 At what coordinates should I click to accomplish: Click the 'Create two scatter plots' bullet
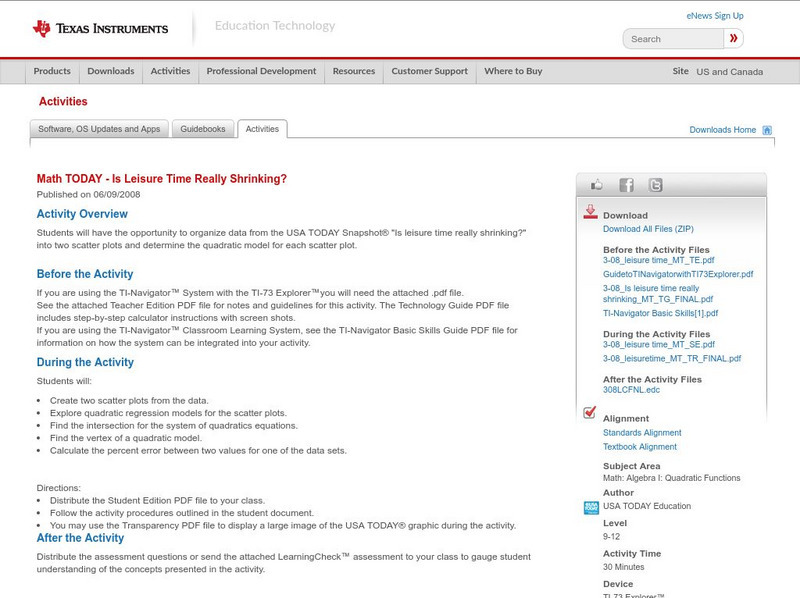pyautogui.click(x=129, y=401)
